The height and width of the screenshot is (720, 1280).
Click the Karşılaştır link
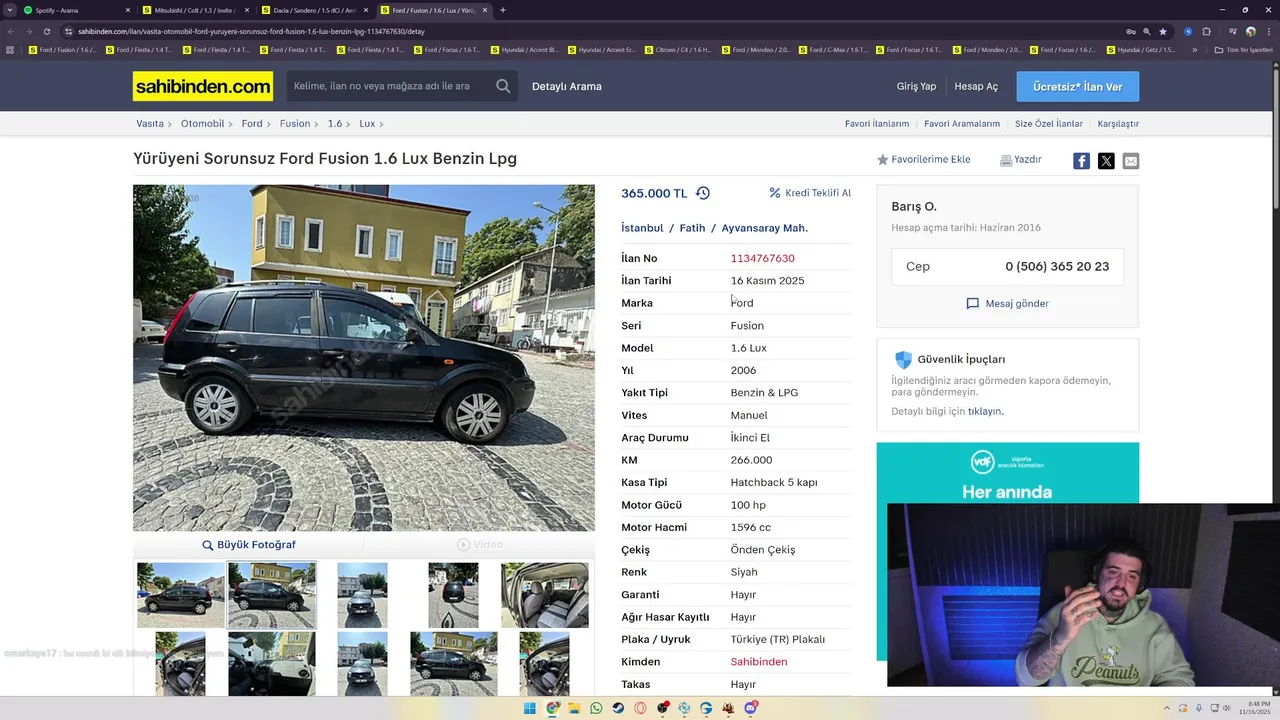(x=1118, y=124)
